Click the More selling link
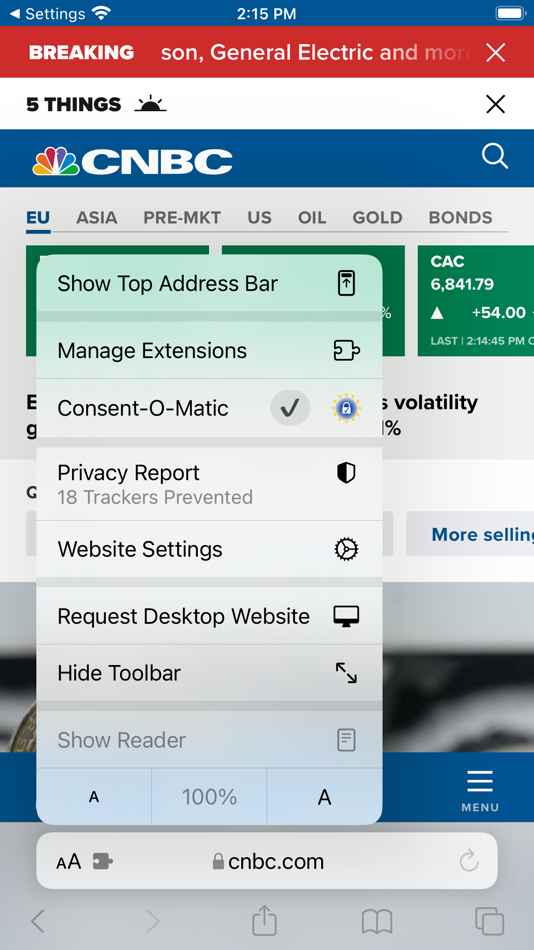534x950 pixels. point(470,534)
